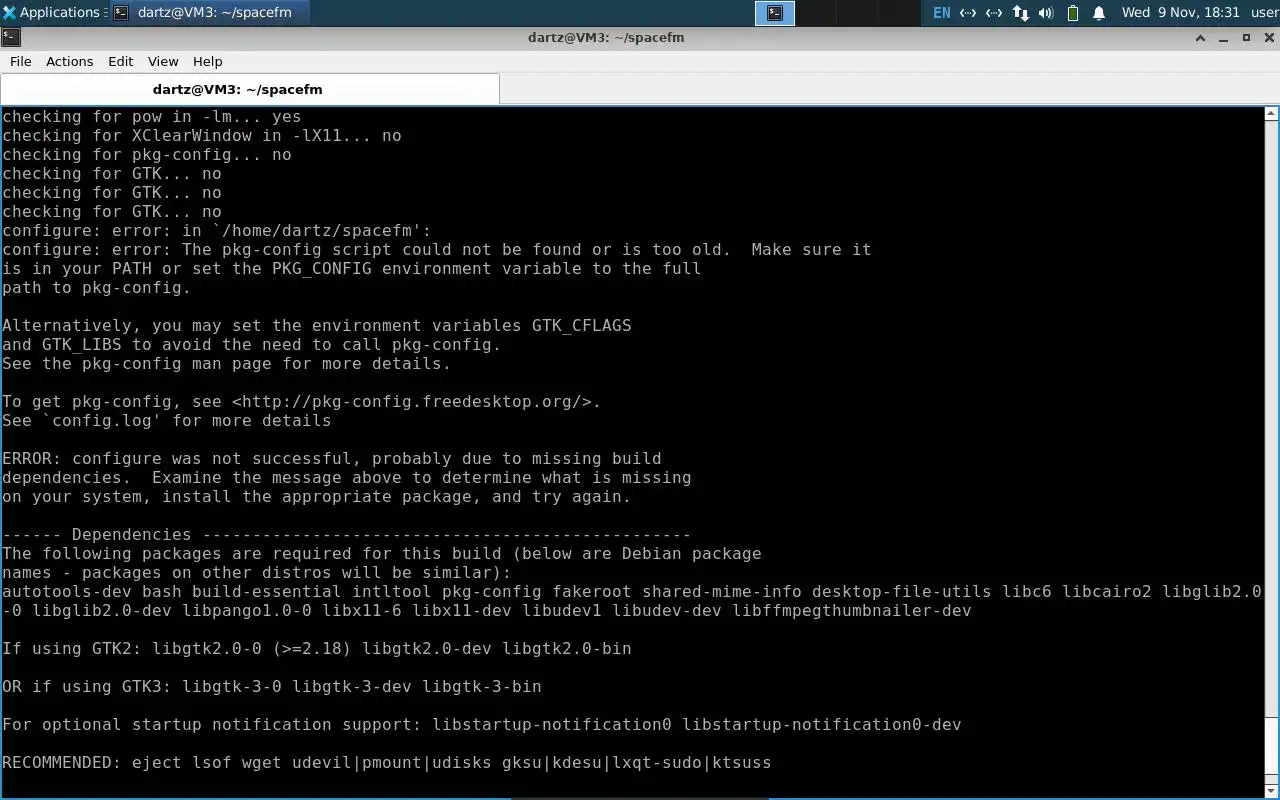1280x800 pixels.
Task: Open the volume speaker icon
Action: tap(1046, 13)
